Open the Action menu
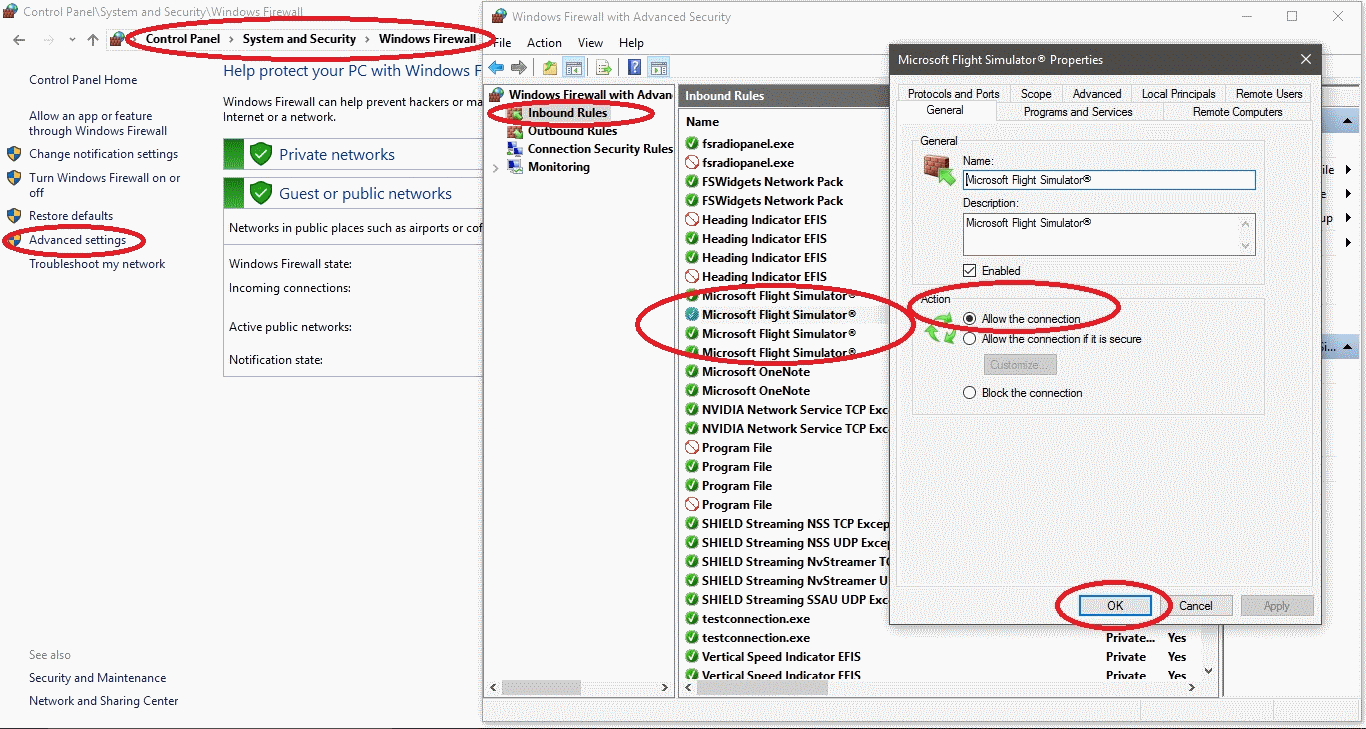Image resolution: width=1366 pixels, height=729 pixels. (x=544, y=43)
